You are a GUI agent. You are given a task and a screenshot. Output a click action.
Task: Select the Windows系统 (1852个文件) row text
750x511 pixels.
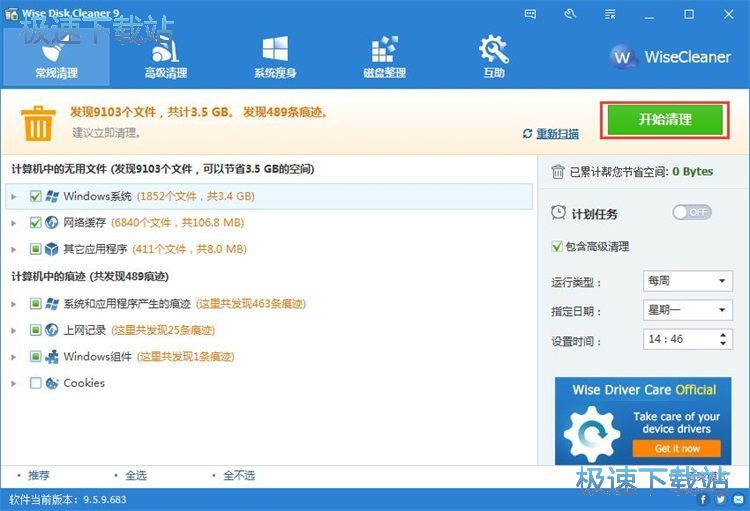159,196
